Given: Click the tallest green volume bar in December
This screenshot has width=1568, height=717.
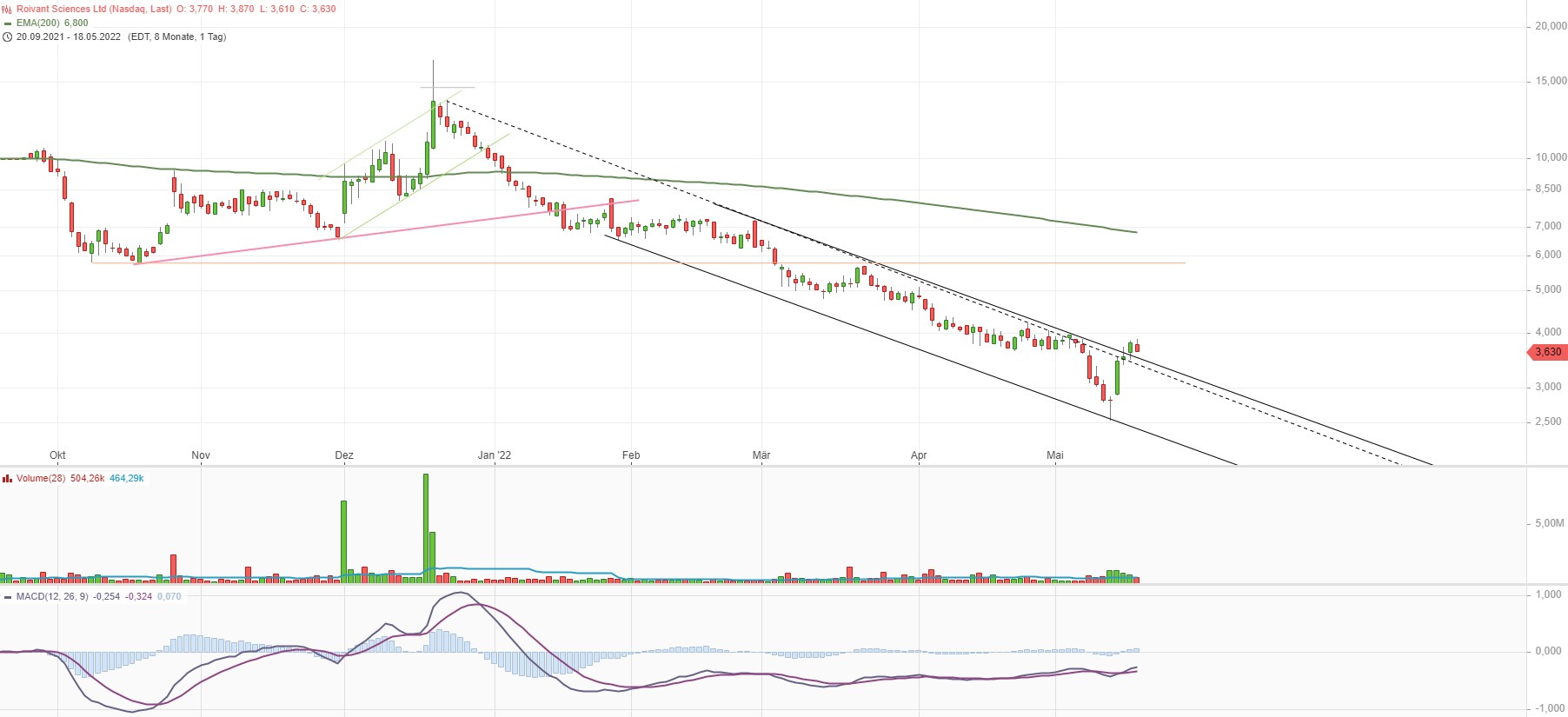Looking at the screenshot, I should (x=426, y=528).
